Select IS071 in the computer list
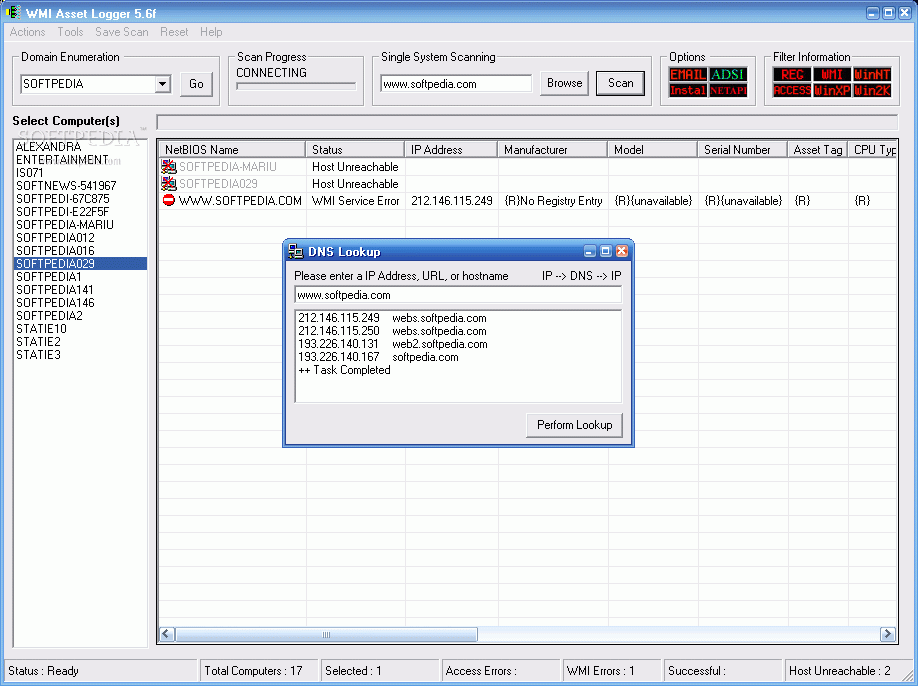Image resolution: width=918 pixels, height=686 pixels. (80, 173)
